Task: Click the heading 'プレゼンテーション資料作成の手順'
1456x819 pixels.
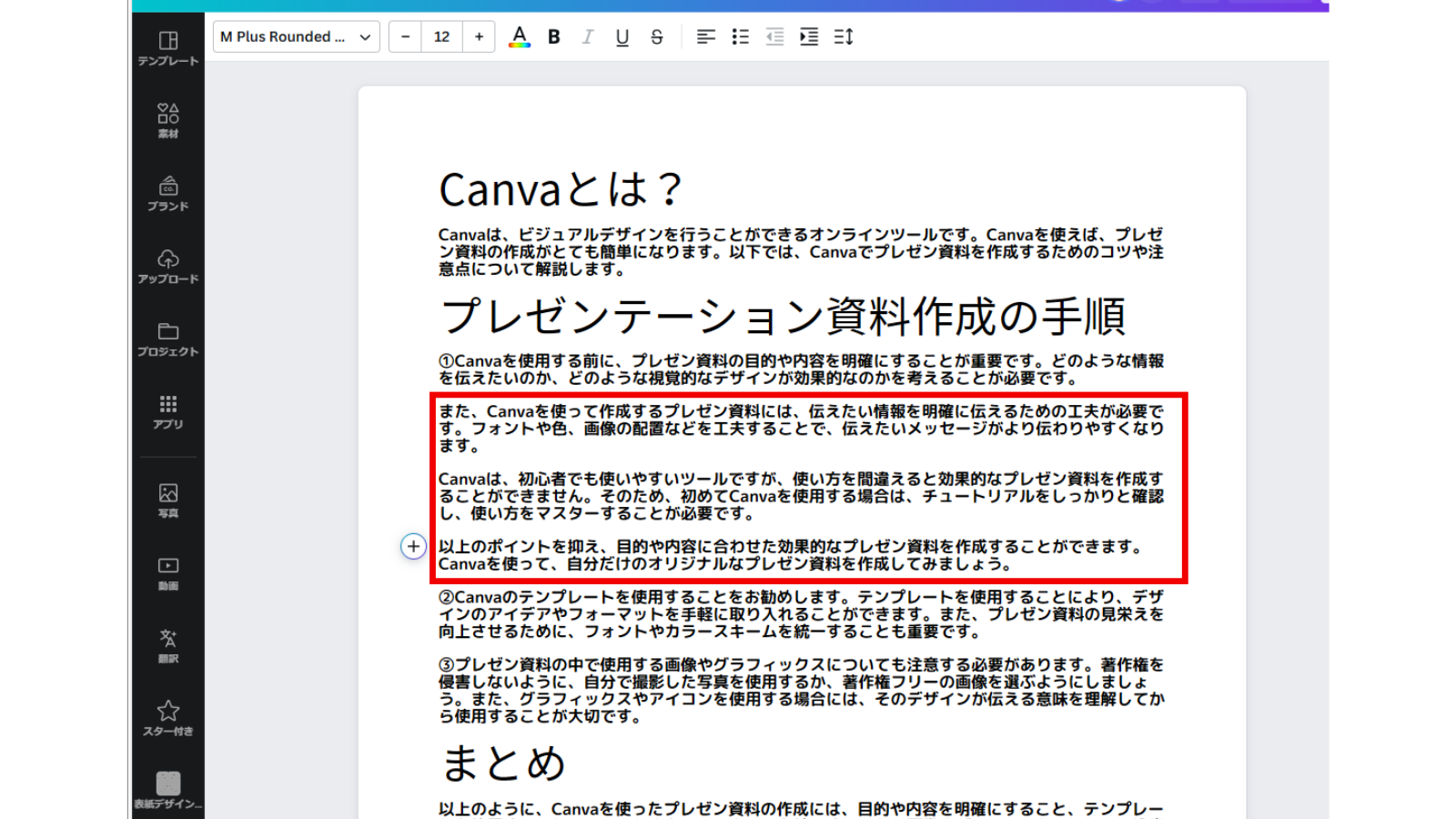Action: coord(783,316)
